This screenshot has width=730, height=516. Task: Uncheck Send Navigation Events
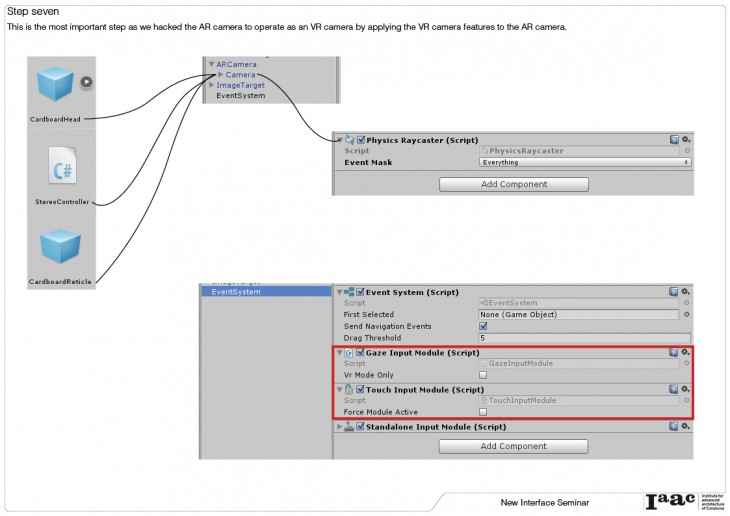tap(484, 326)
